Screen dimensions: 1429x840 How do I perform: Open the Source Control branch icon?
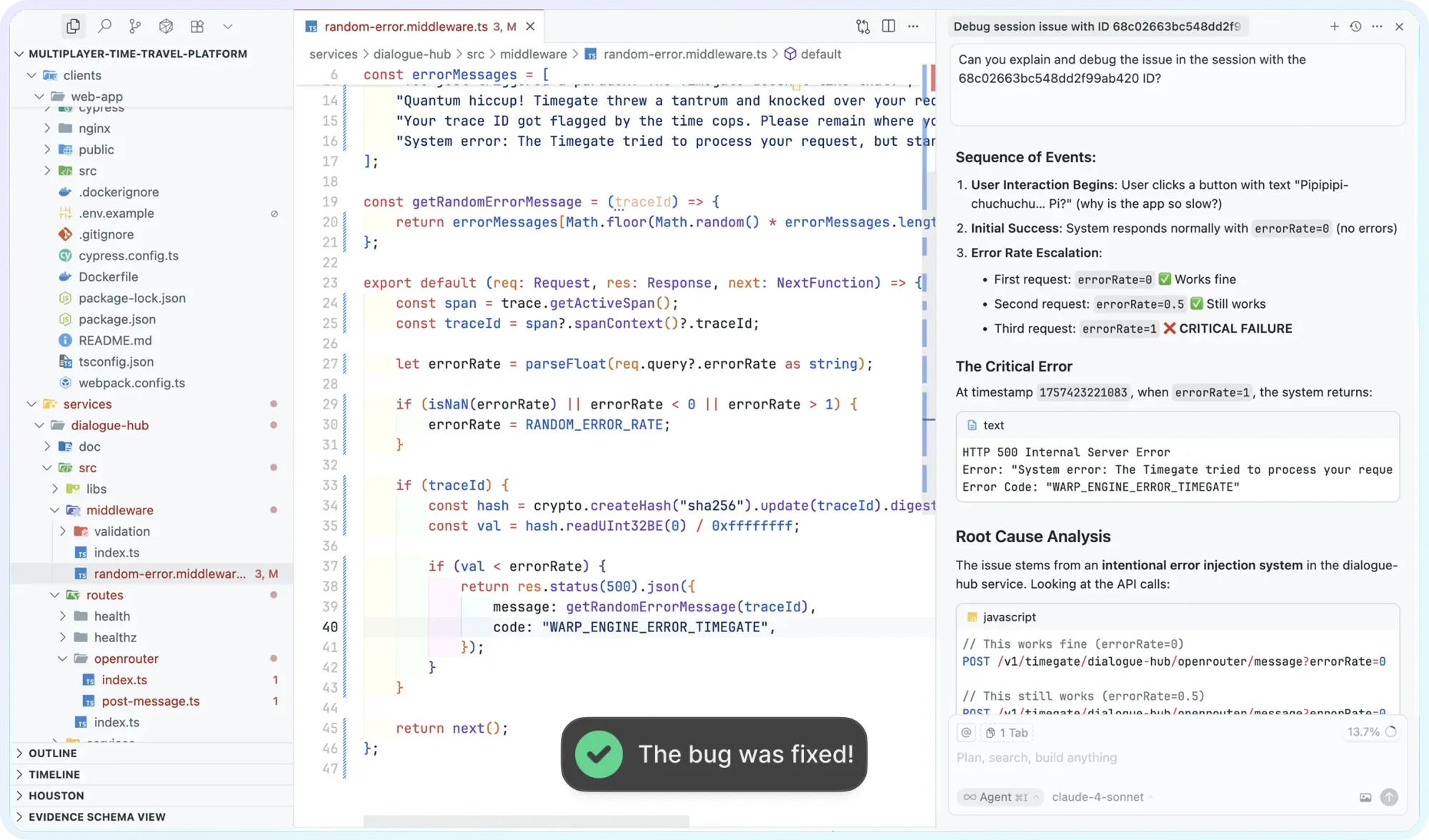click(135, 26)
